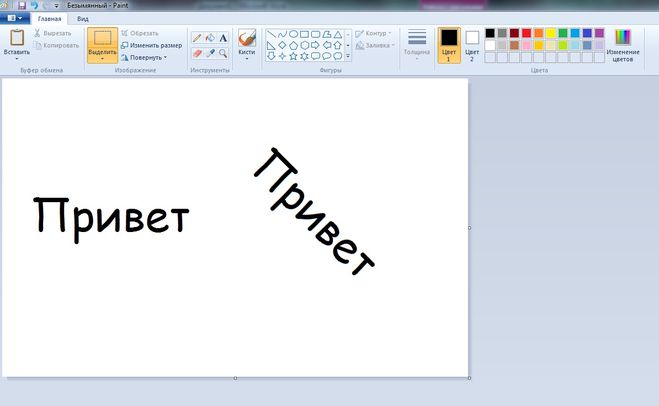Open the Кисти brushes dropdown arrow
This screenshot has width=659, height=406.
[247, 59]
